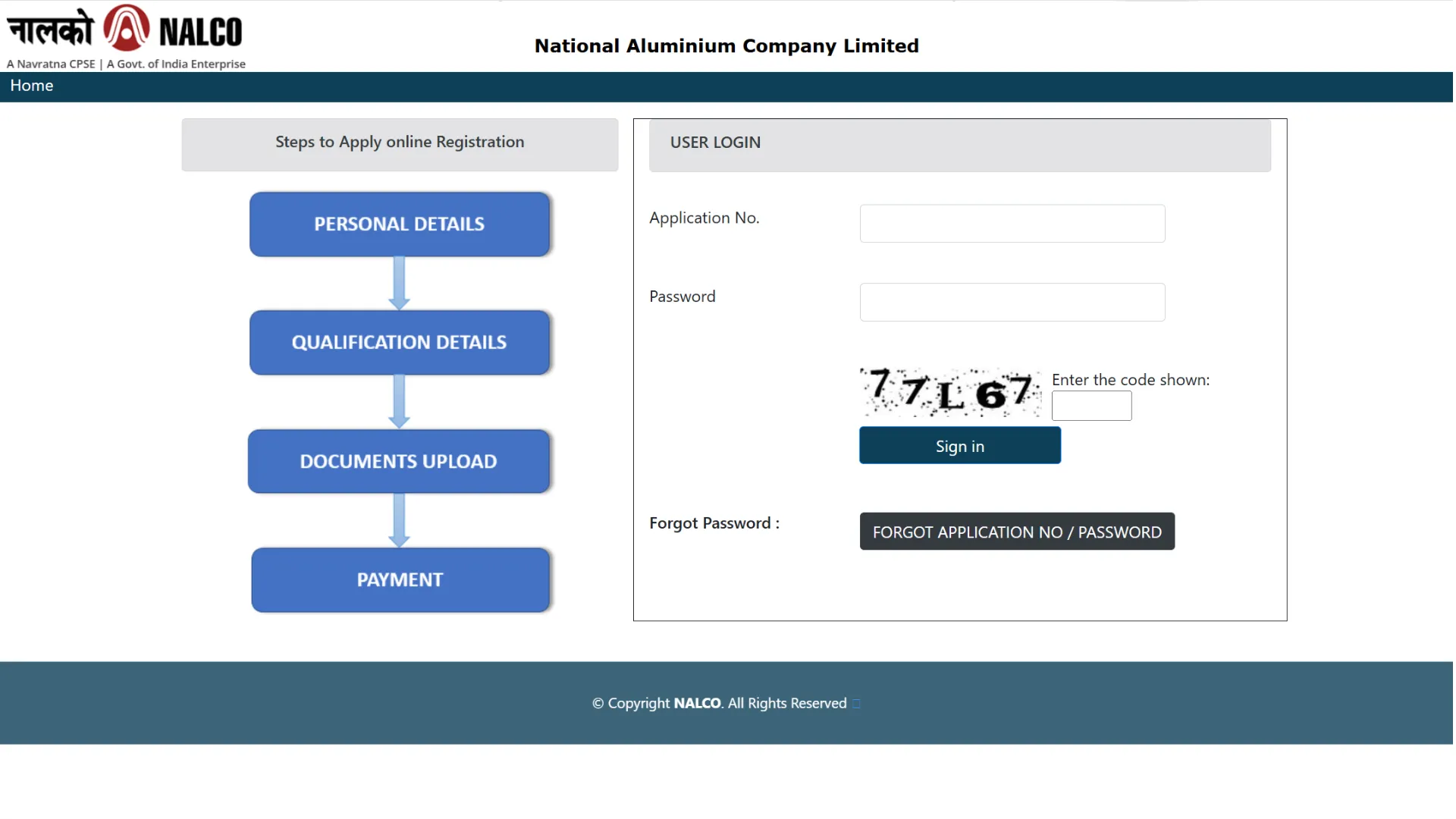Select the Documents Upload step box
The height and width of the screenshot is (819, 1456).
tap(399, 462)
